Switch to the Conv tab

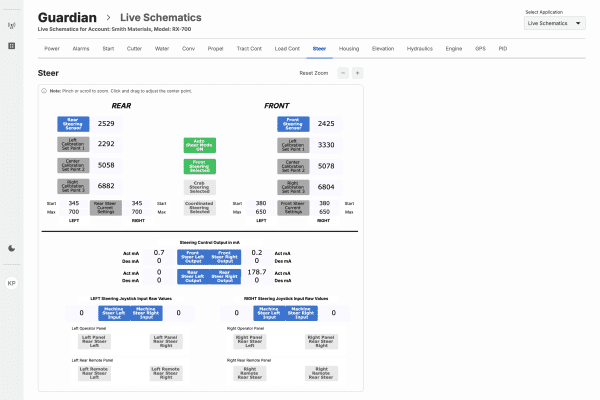pyautogui.click(x=188, y=49)
